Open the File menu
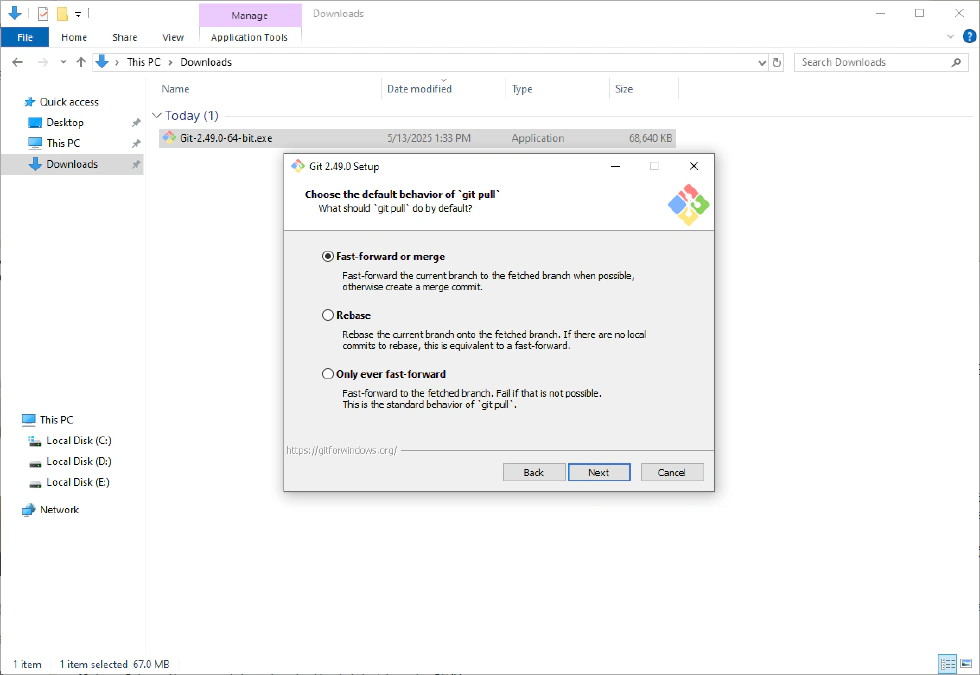This screenshot has height=675, width=980. tap(25, 37)
